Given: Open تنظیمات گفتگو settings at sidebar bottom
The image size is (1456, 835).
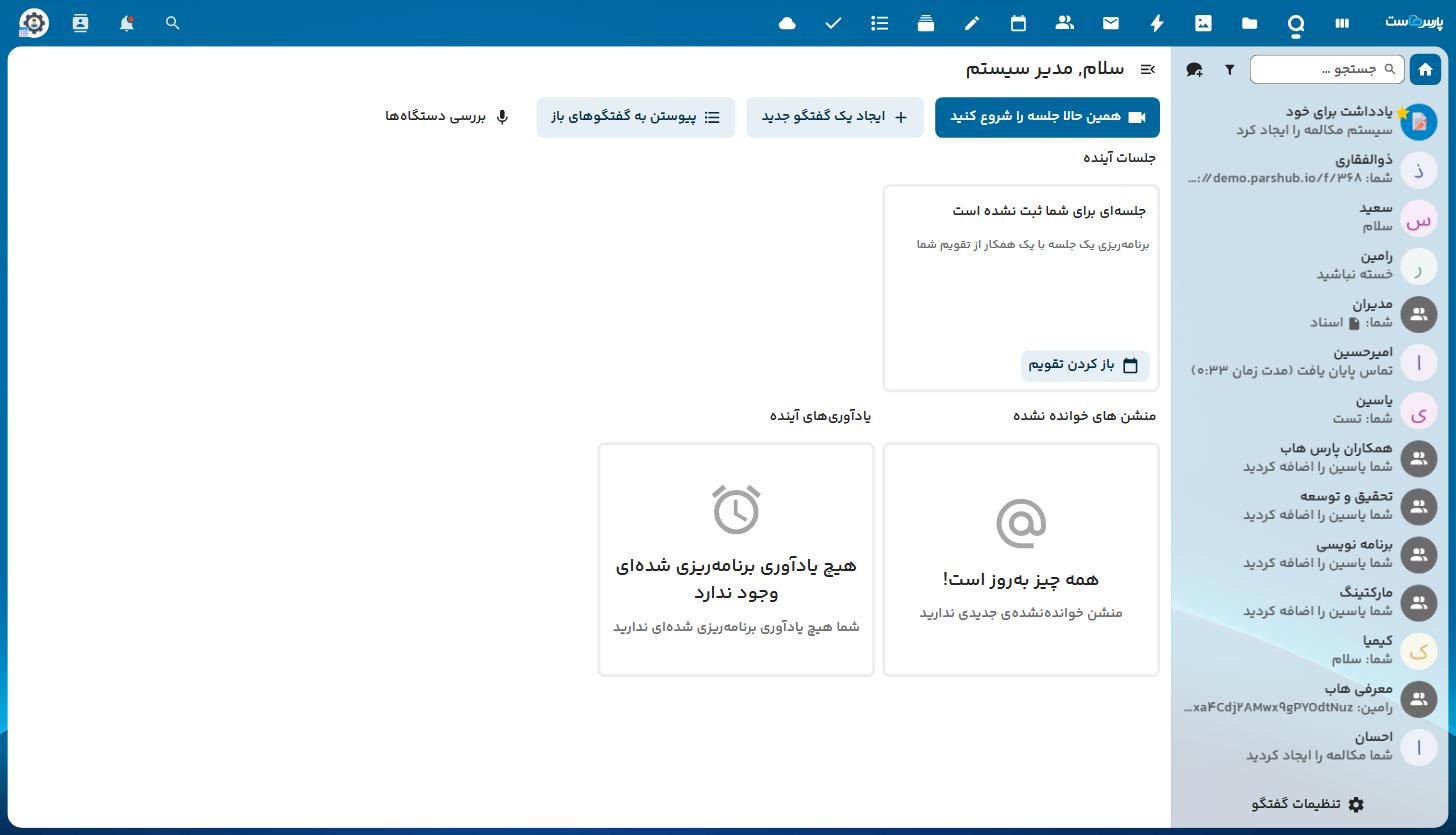Looking at the screenshot, I should pos(1308,804).
